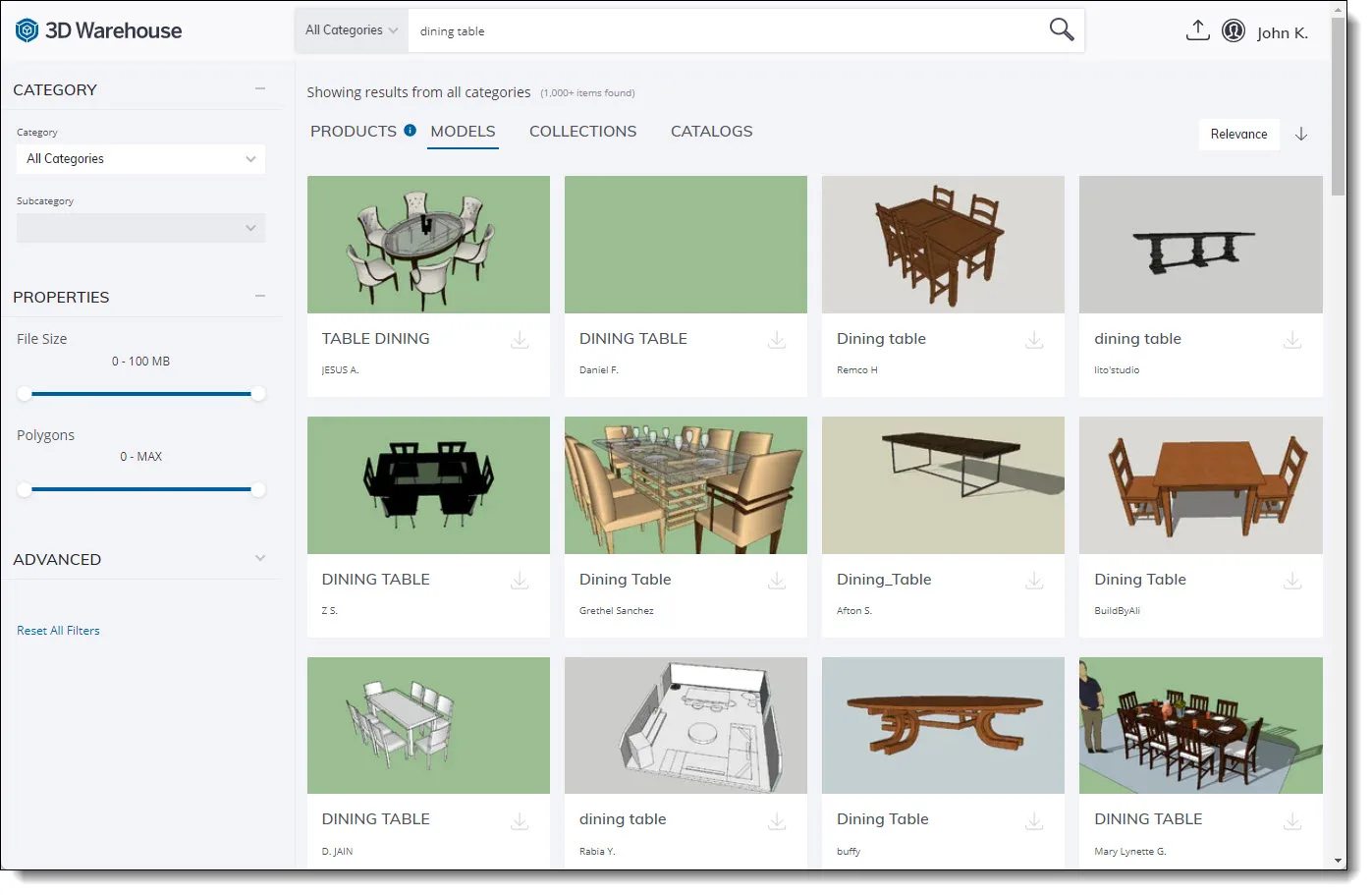
Task: Open the glass dining table thumbnail by Grethel Sanchez
Action: (686, 485)
